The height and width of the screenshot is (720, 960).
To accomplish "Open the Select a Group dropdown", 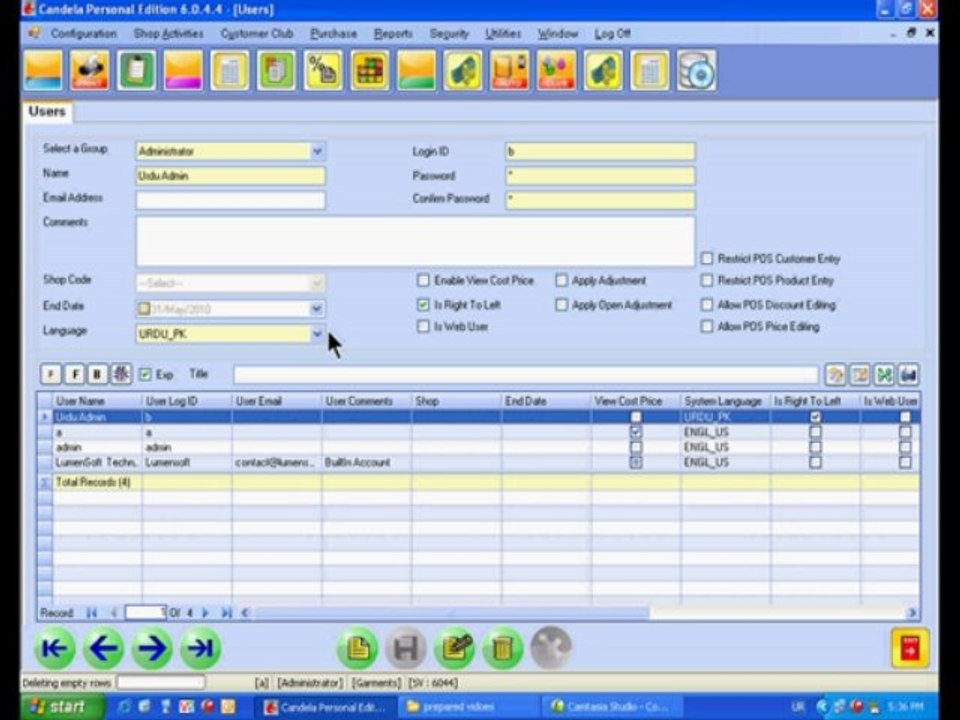I will pos(317,151).
